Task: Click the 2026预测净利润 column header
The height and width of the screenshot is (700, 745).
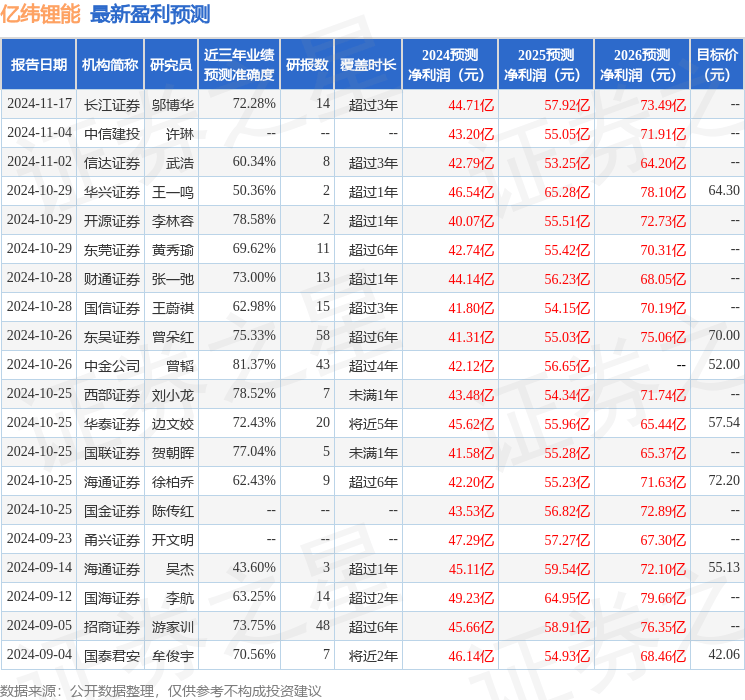Action: tap(642, 65)
